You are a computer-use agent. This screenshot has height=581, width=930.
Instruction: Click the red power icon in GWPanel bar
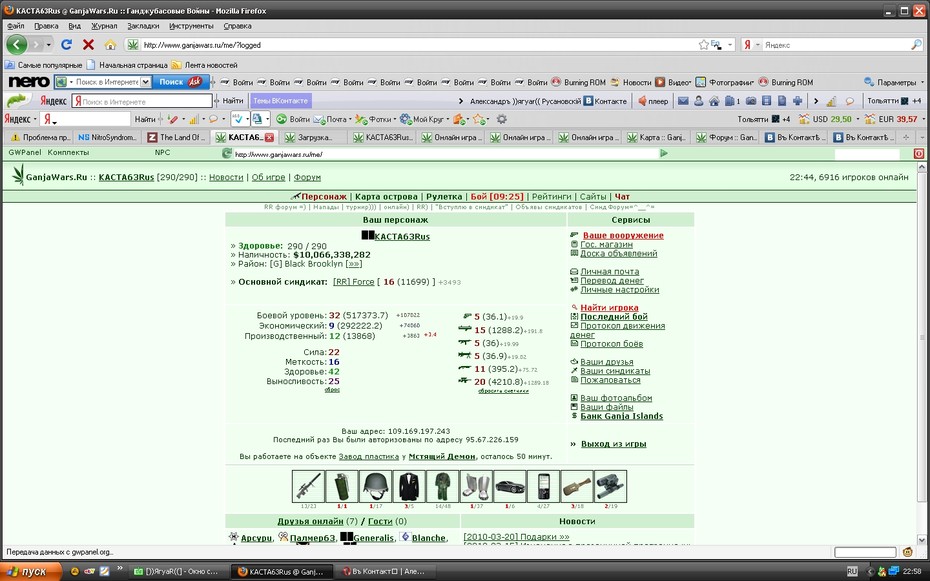(x=919, y=154)
